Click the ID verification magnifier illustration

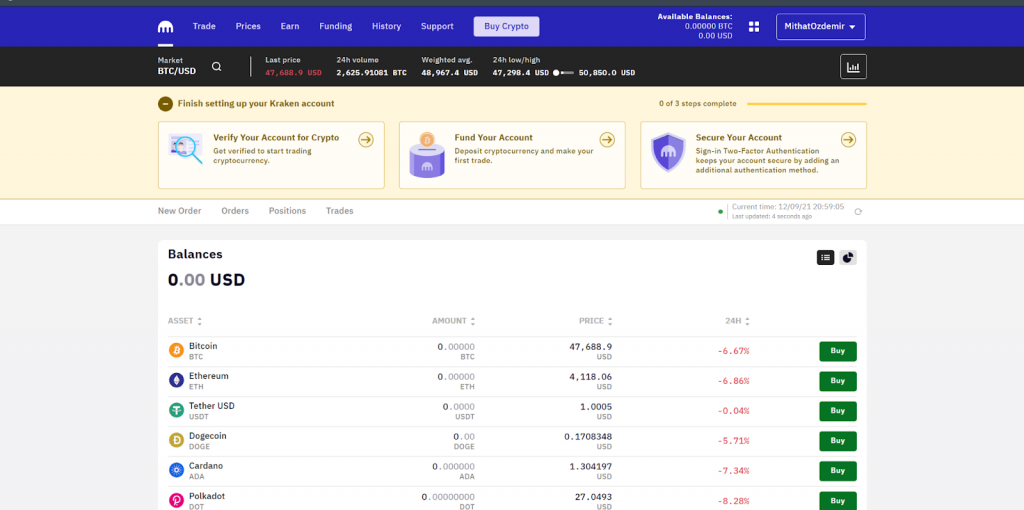tap(185, 148)
